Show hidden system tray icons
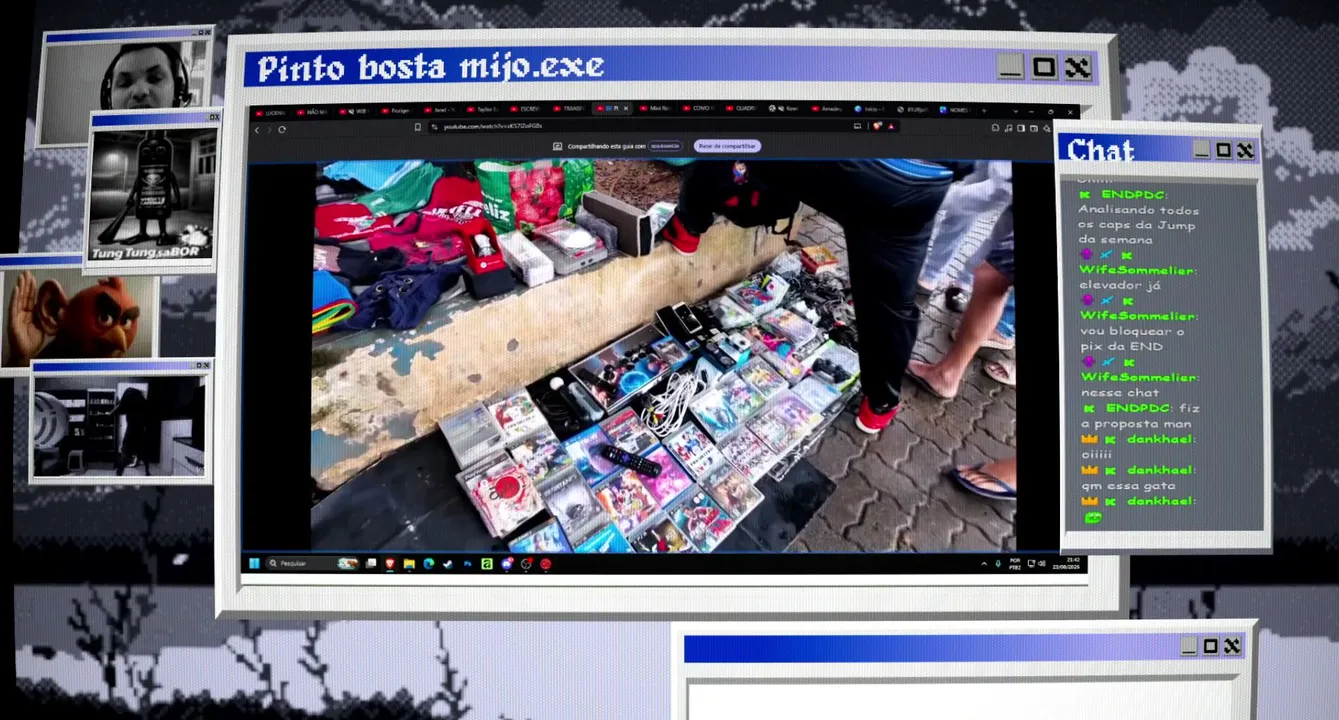Image resolution: width=1339 pixels, height=720 pixels. tap(983, 564)
